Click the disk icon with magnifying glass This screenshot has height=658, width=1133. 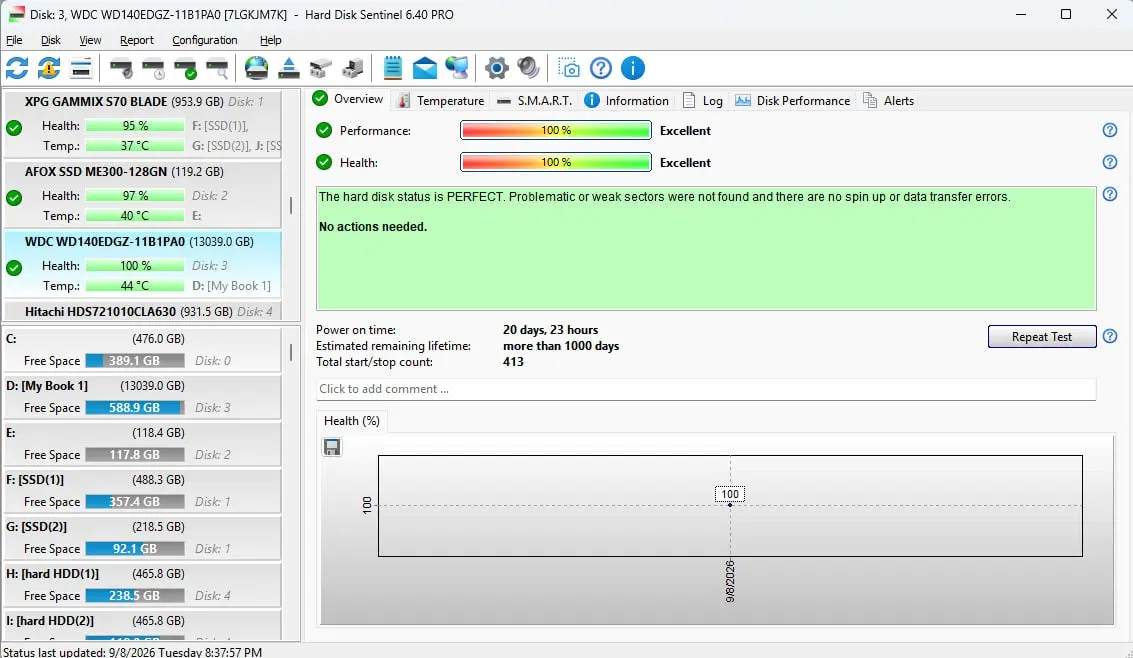point(217,69)
